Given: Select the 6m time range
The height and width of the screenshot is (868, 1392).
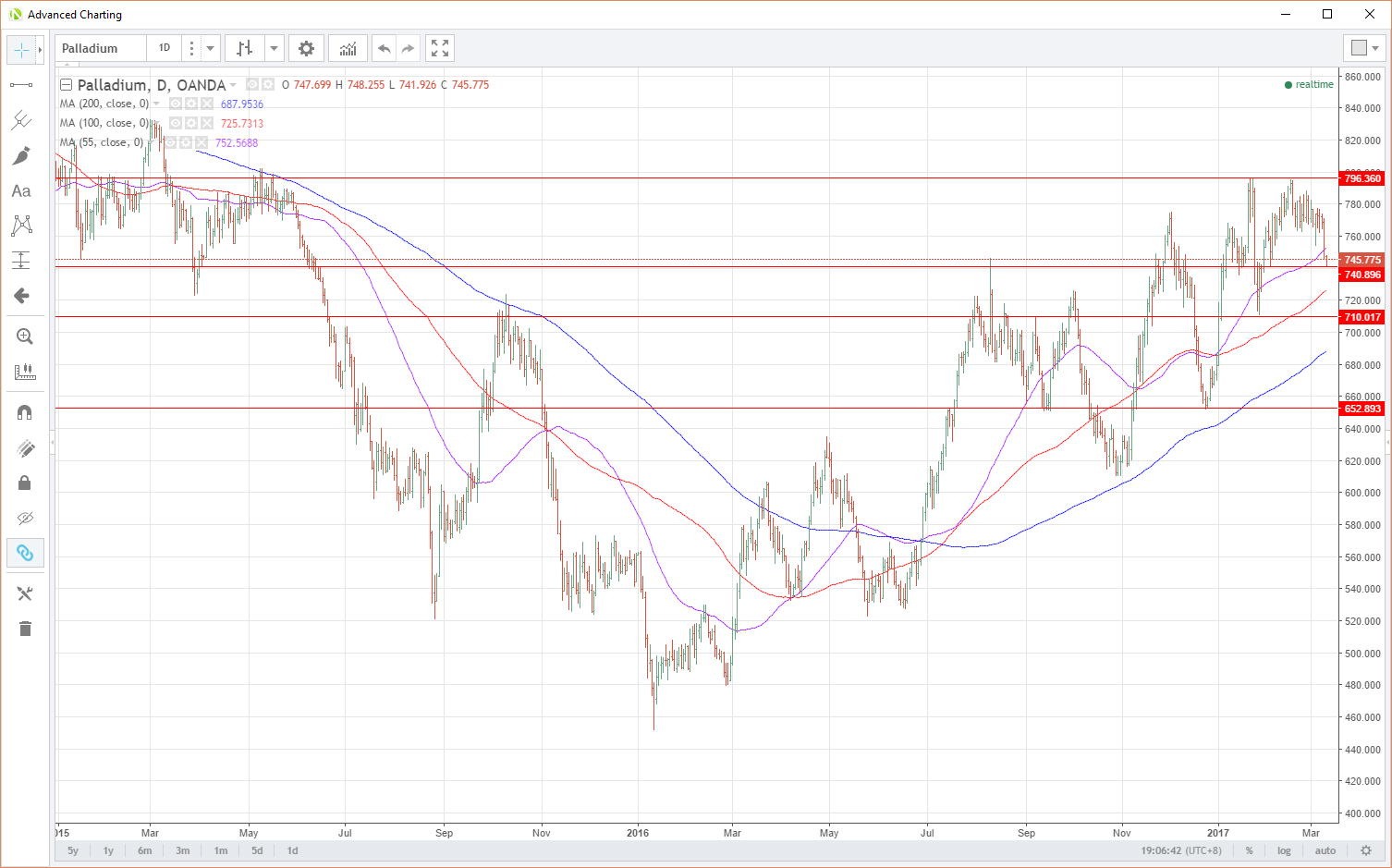Looking at the screenshot, I should pos(145,850).
